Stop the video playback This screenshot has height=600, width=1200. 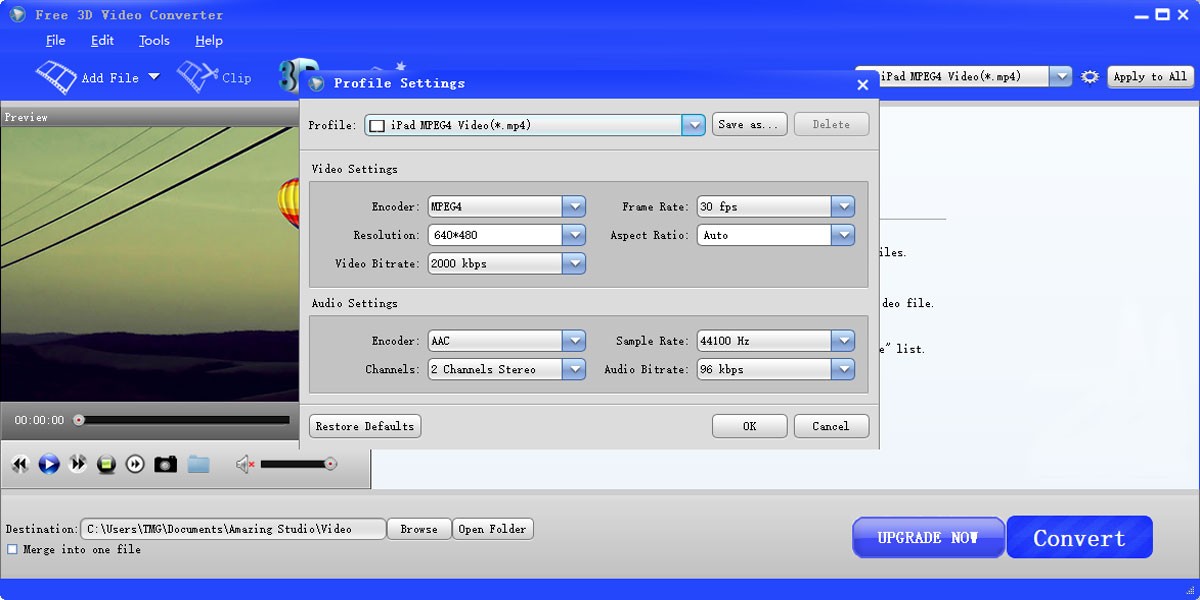(108, 463)
